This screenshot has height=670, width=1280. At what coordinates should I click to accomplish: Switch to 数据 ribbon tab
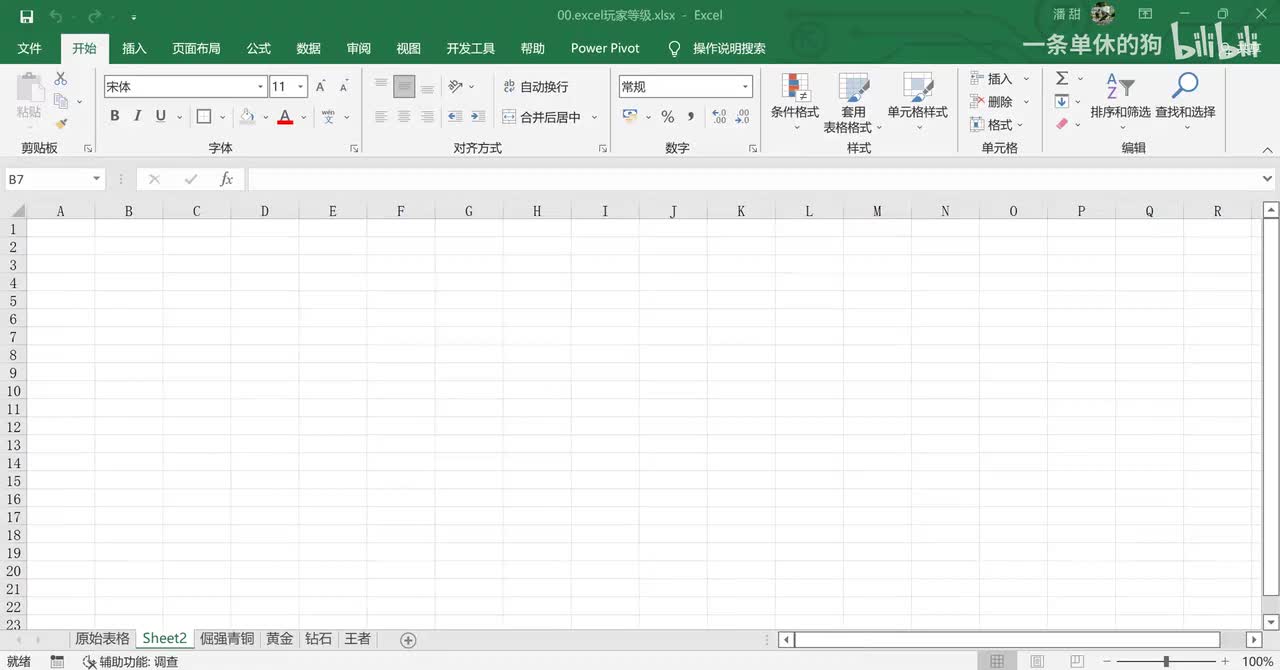(x=309, y=48)
